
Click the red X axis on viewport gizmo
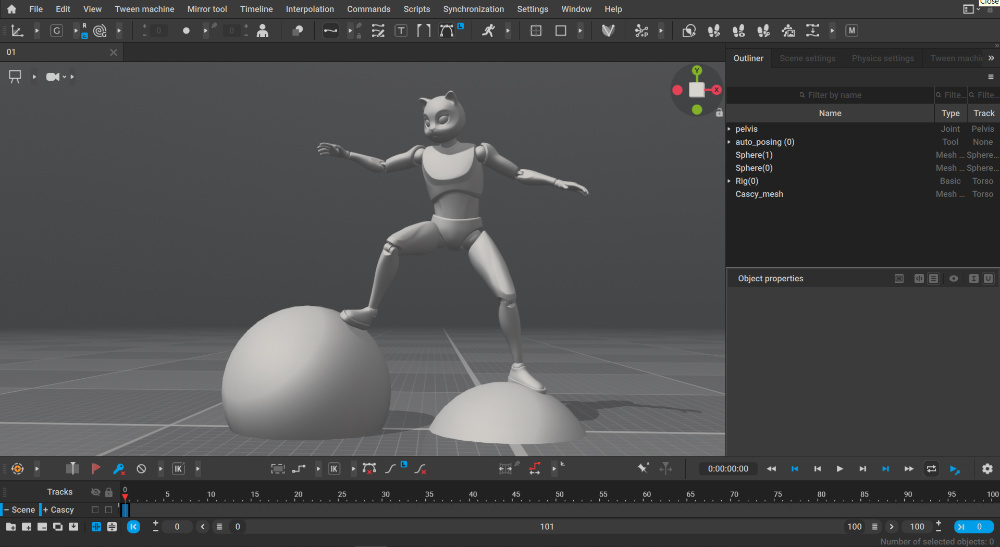[x=717, y=90]
